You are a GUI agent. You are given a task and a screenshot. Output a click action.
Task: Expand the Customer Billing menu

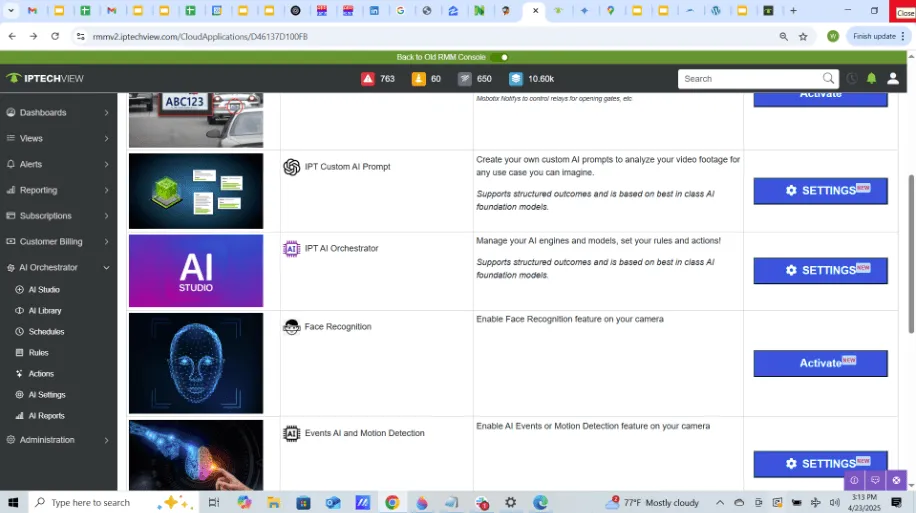(58, 241)
